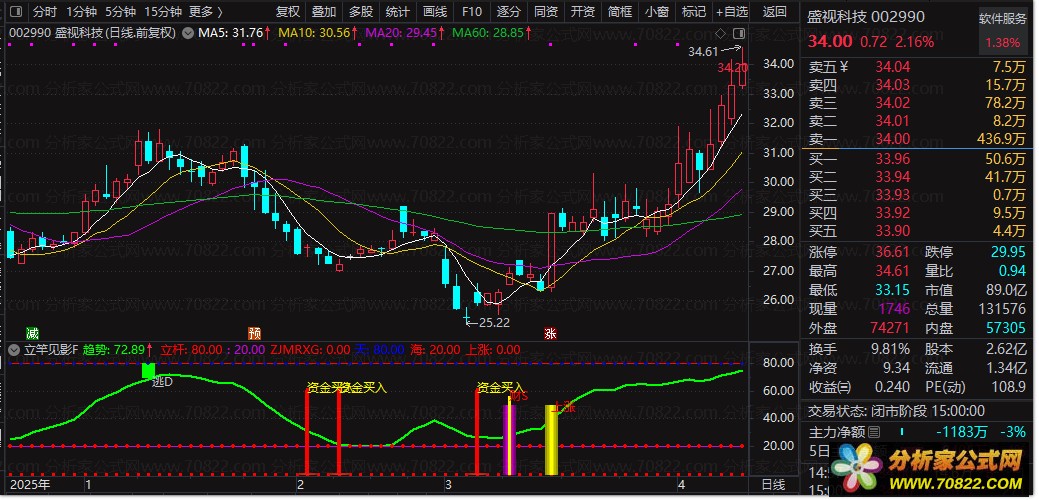The height and width of the screenshot is (500, 1039).
Task: Click the 最高 value 34.61 in panel
Action: coord(893,271)
